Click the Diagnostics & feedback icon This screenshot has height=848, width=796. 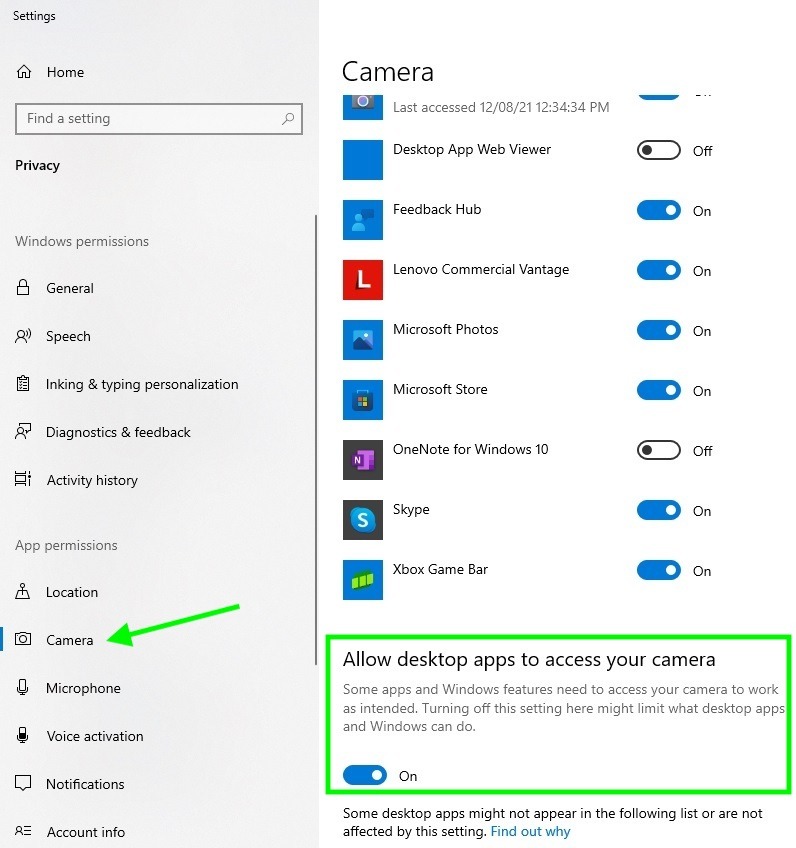pyautogui.click(x=23, y=432)
